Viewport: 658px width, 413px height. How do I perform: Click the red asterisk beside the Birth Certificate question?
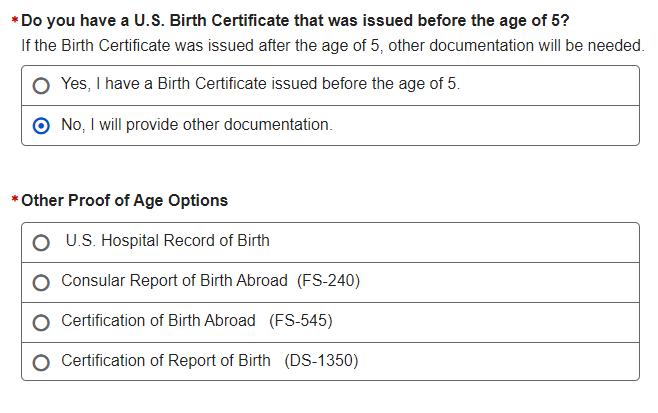click(14, 21)
